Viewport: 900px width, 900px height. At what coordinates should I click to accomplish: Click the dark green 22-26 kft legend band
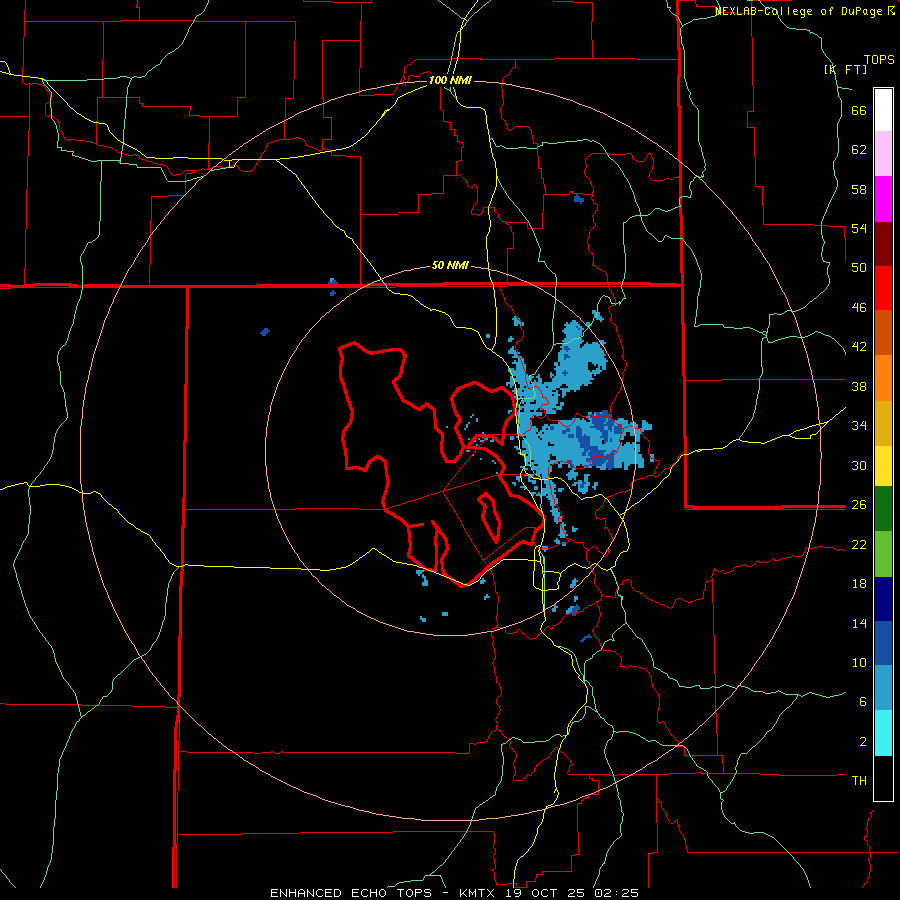pos(883,509)
